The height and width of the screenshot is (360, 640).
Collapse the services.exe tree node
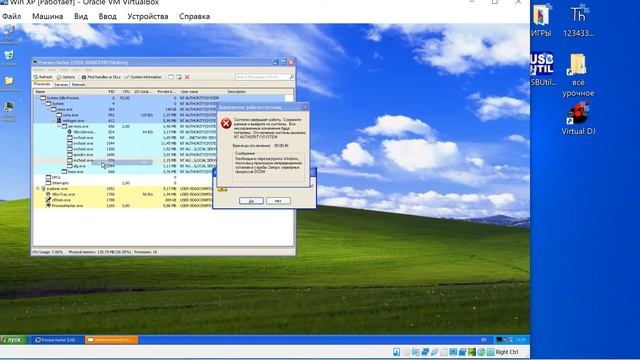pos(59,127)
